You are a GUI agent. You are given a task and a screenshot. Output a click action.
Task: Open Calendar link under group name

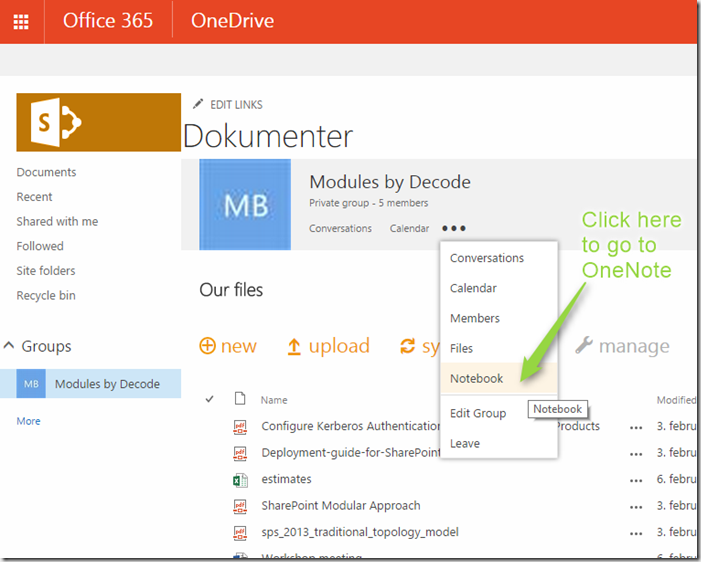click(x=409, y=228)
